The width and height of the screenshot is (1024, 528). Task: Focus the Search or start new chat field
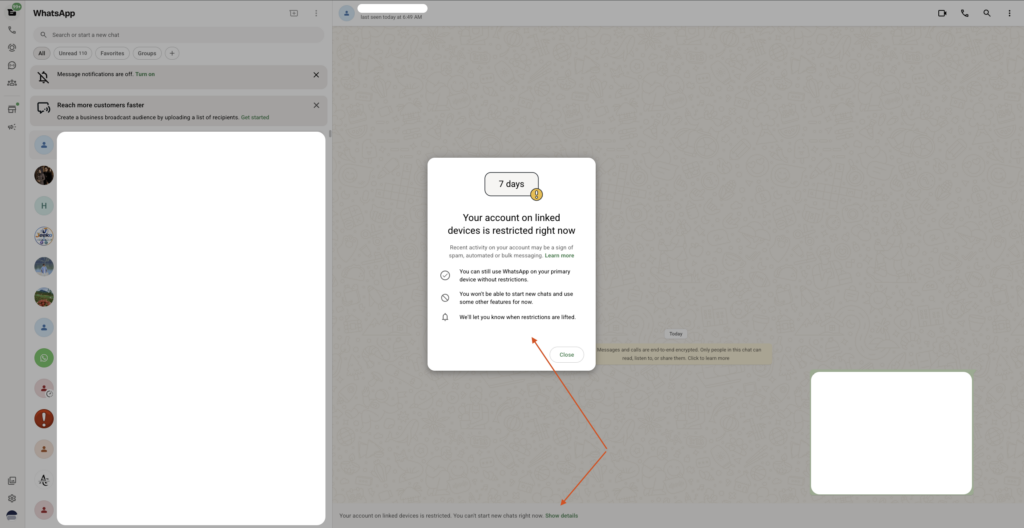(x=178, y=35)
